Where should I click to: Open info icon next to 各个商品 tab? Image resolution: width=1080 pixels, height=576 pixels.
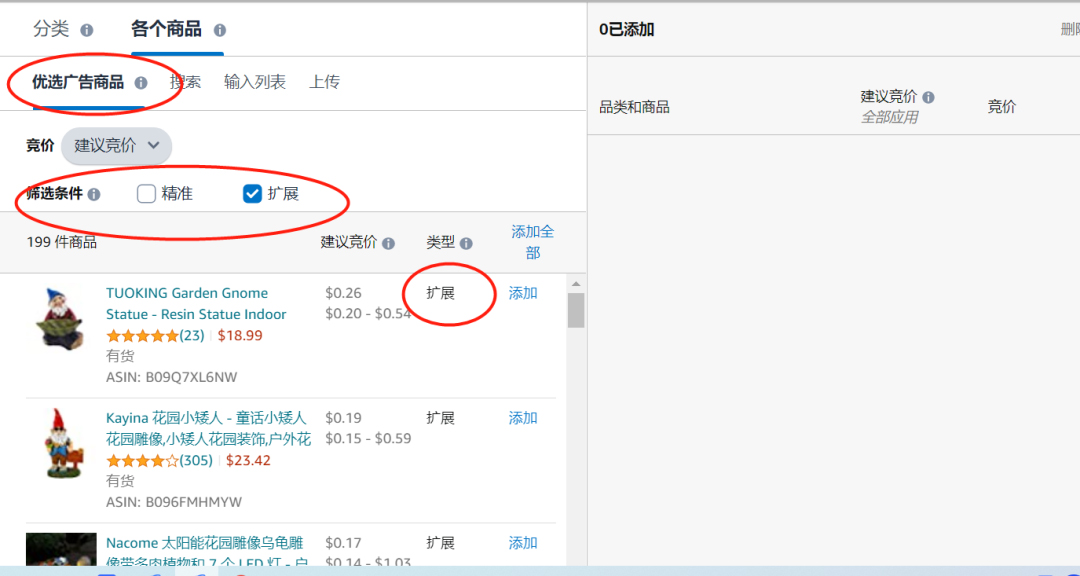click(x=220, y=30)
